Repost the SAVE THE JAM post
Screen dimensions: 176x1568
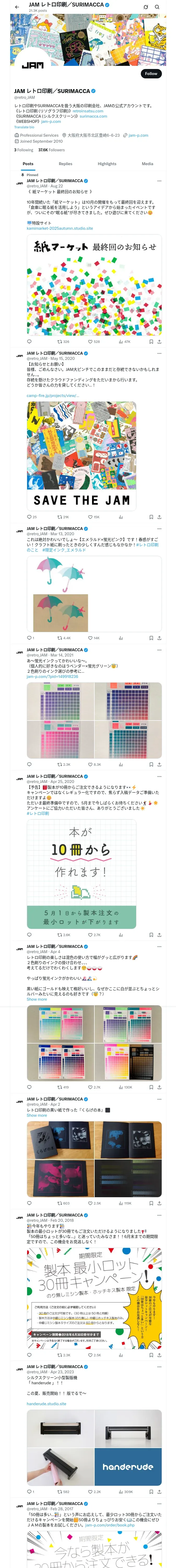63,517
